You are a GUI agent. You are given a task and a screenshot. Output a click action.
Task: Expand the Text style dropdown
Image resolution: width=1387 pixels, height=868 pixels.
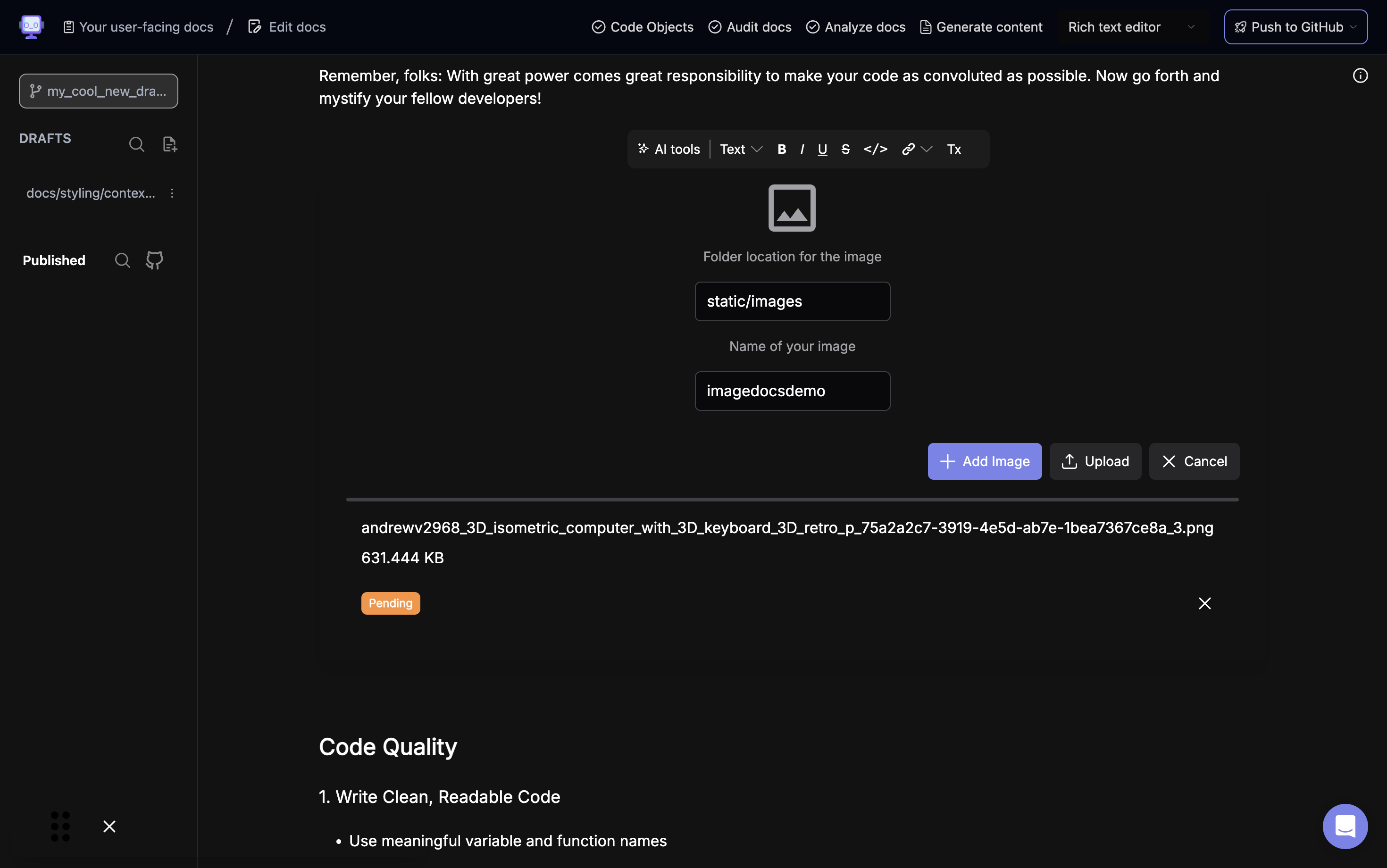[x=741, y=149]
